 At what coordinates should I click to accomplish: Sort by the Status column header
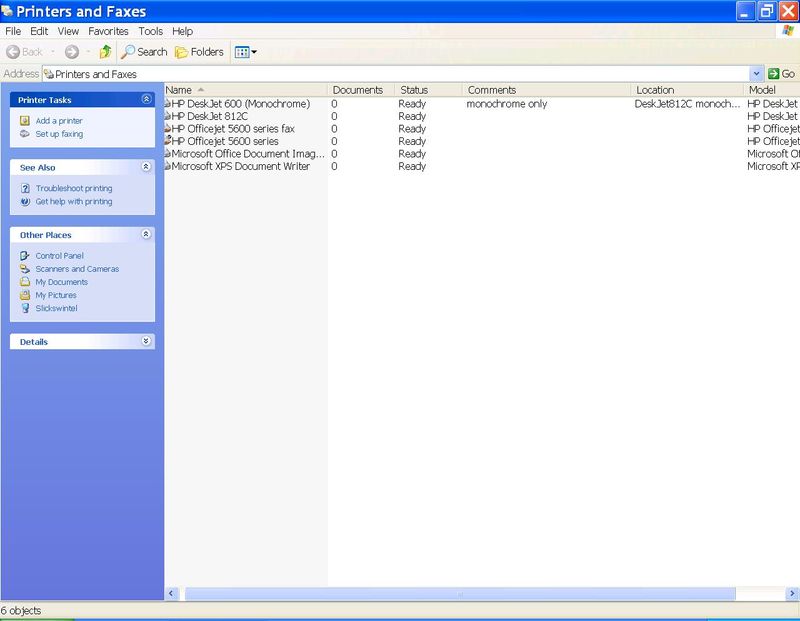pos(429,90)
